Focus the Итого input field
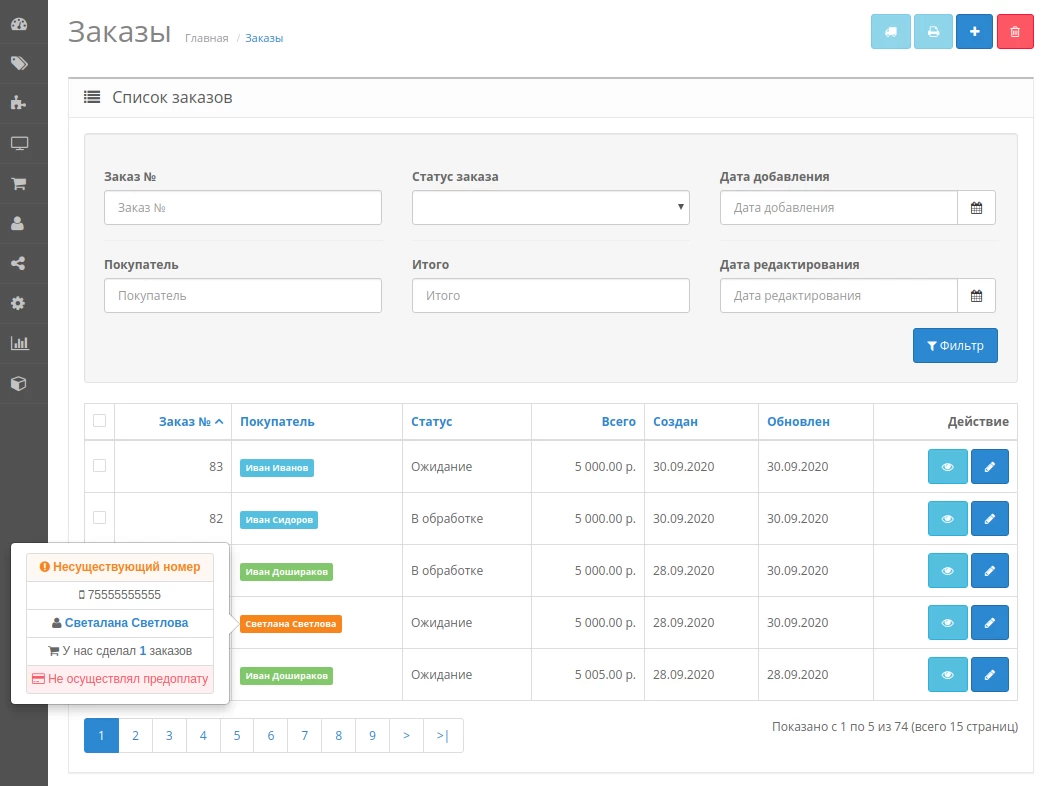The width and height of the screenshot is (1044, 786). click(551, 295)
